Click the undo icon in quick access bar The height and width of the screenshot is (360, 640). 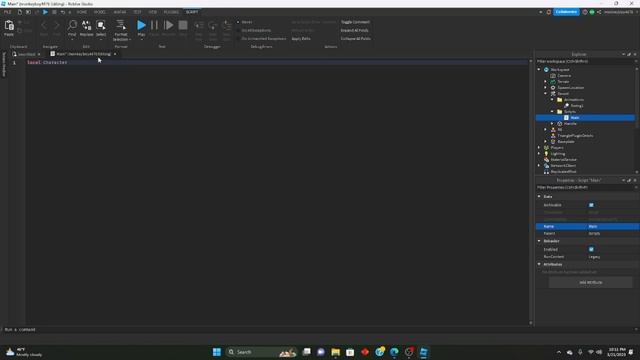[x=62, y=12]
